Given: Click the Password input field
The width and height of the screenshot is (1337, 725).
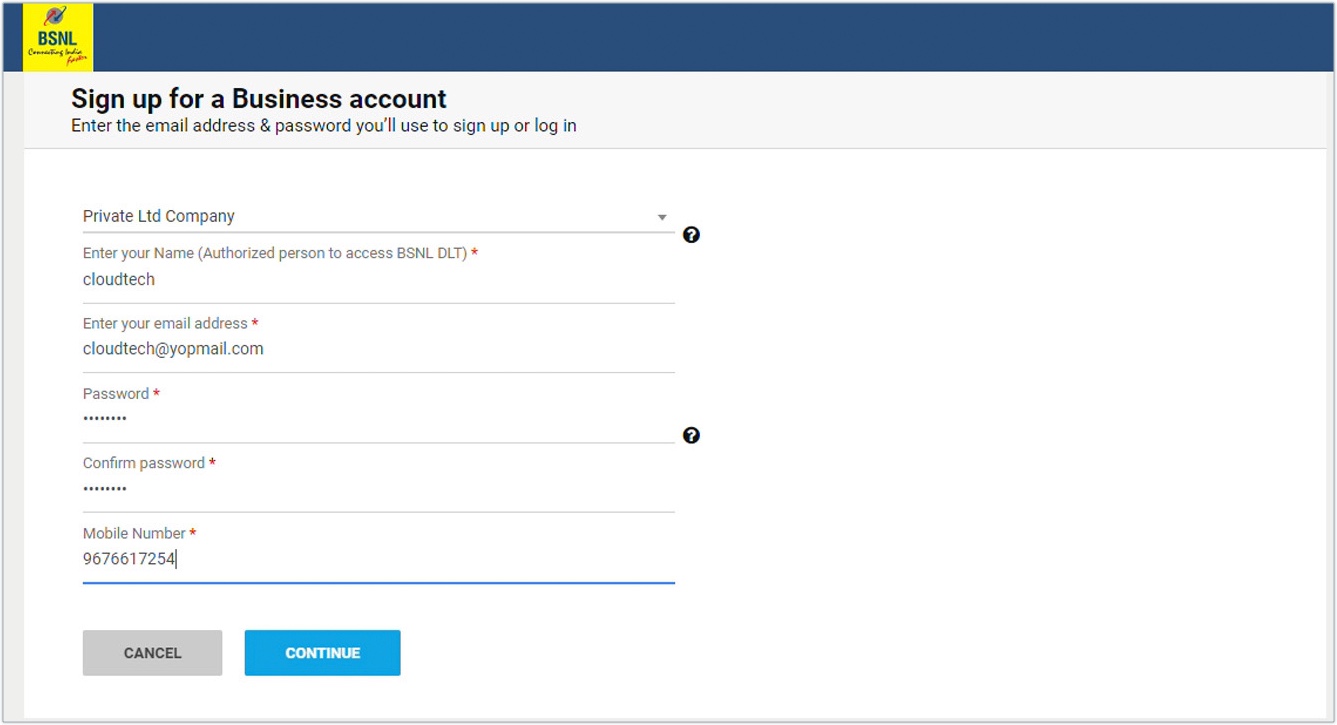Looking at the screenshot, I should click(x=378, y=418).
